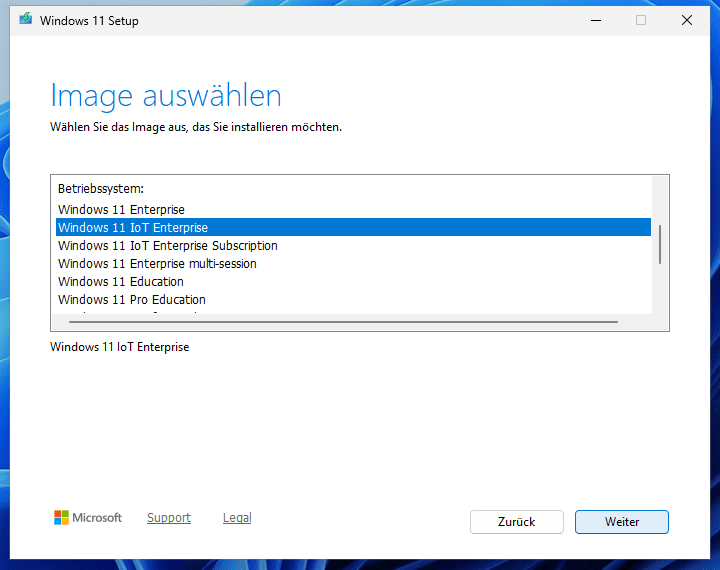Select the highlighted Windows 11 IoT Enterprise row
Image resolution: width=720 pixels, height=570 pixels.
tap(353, 227)
